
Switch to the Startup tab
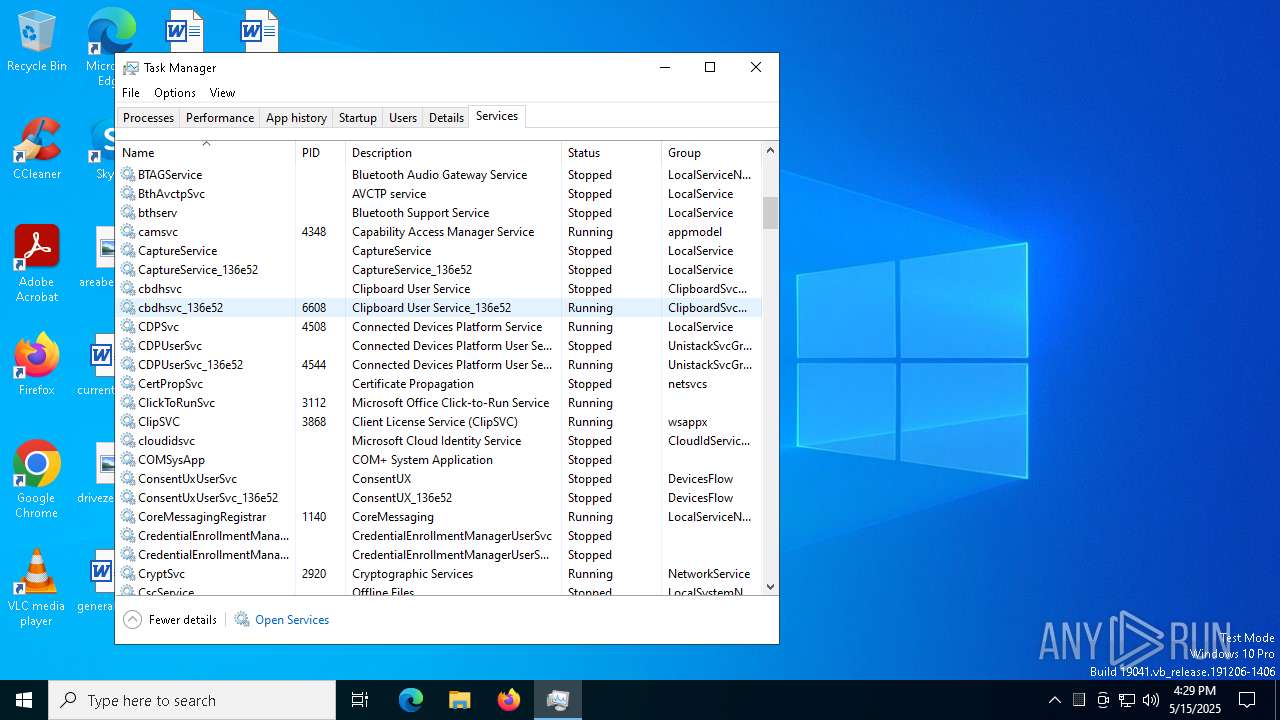358,118
